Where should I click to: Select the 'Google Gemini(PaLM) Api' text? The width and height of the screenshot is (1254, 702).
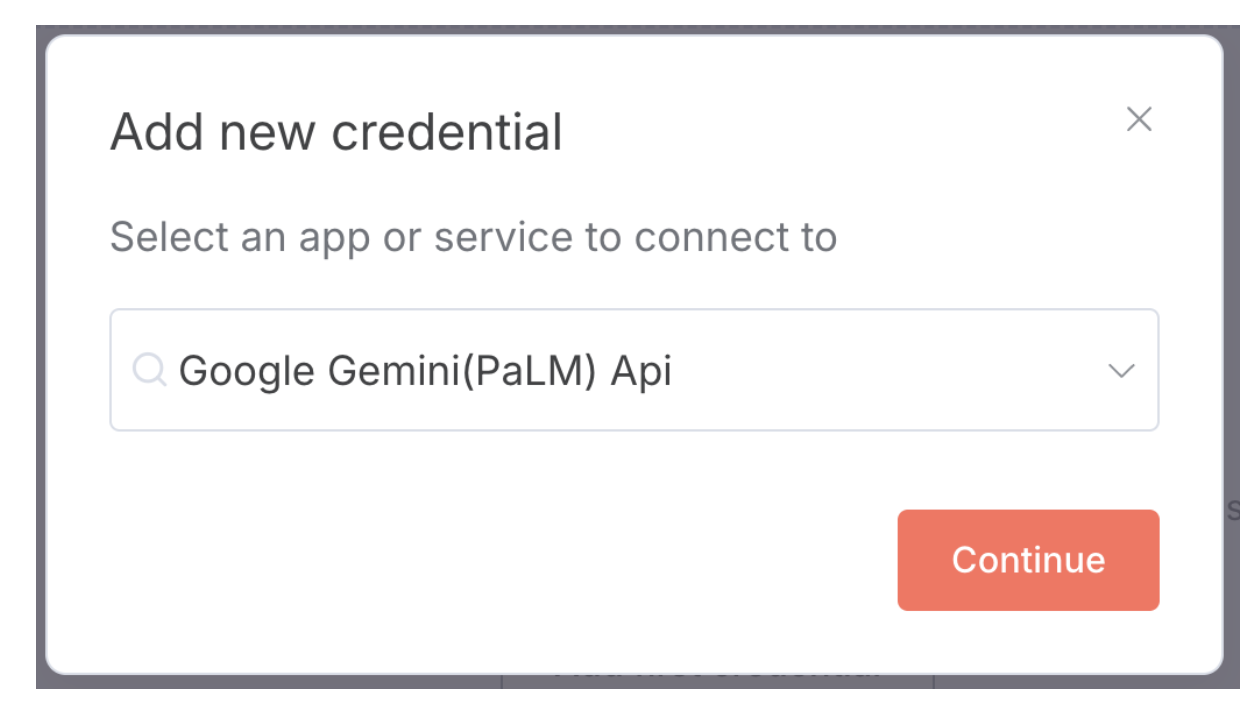(425, 371)
